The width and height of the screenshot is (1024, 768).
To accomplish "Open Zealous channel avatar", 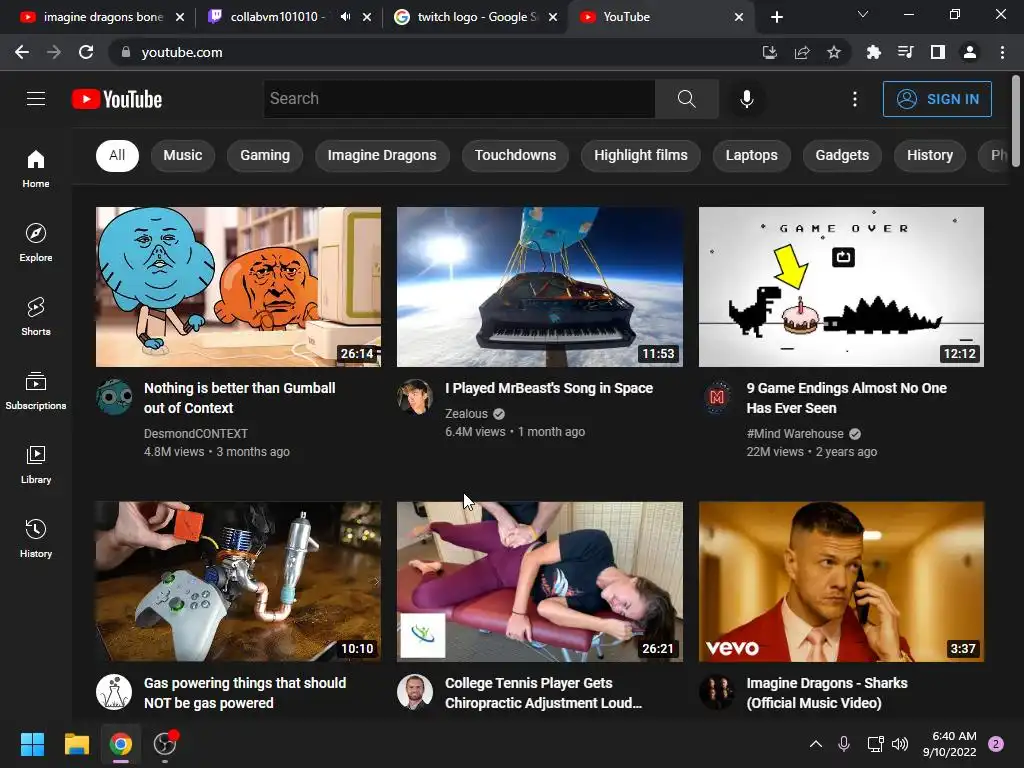I will click(415, 396).
